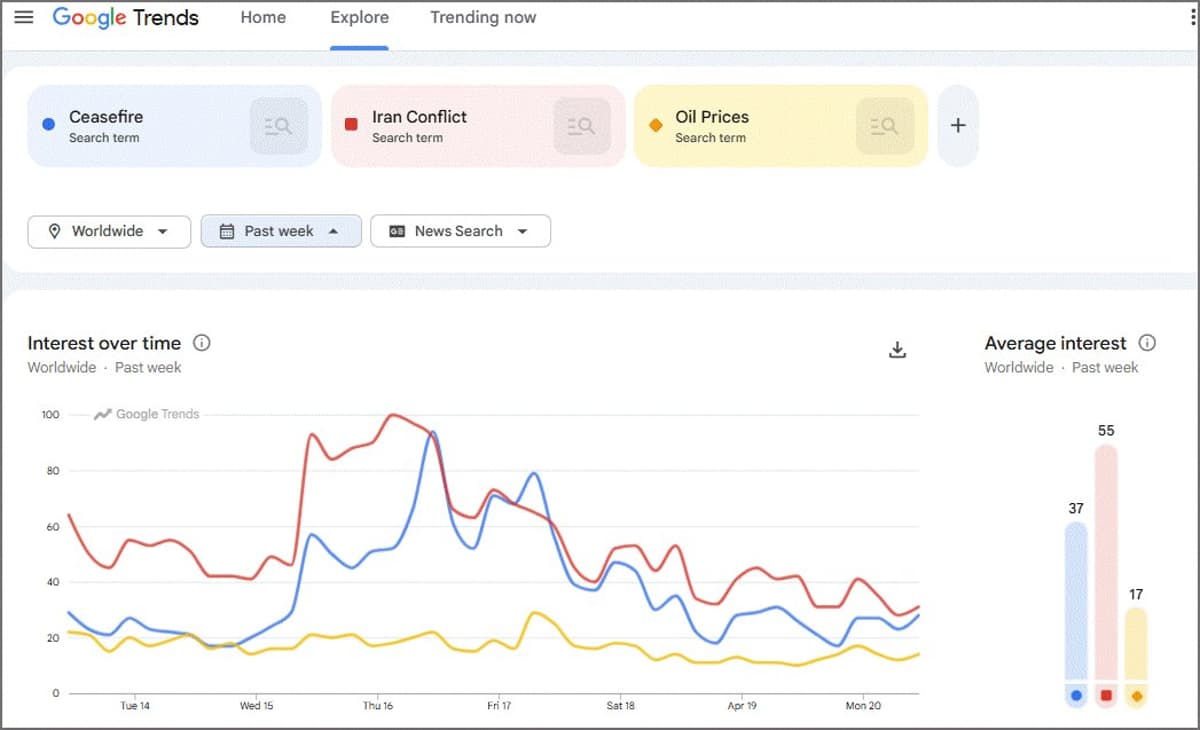The width and height of the screenshot is (1200, 730).
Task: Open the Past week time range dropdown
Action: click(280, 231)
